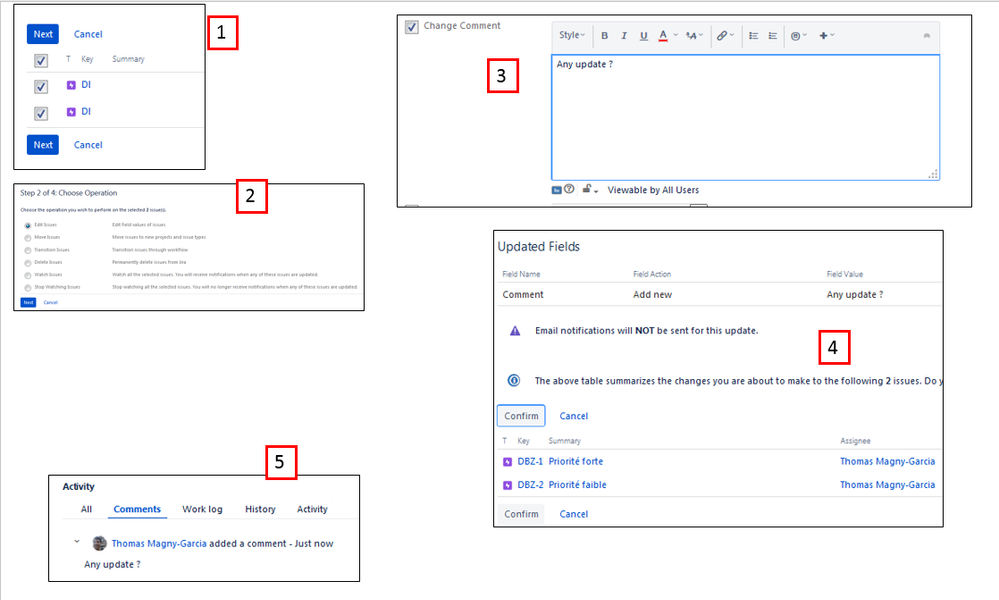Insert a numbered list
This screenshot has height=600, width=999.
coord(773,36)
